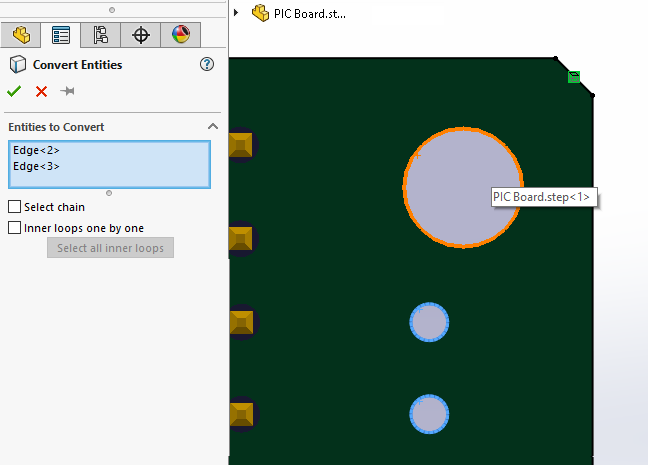This screenshot has width=648, height=465.
Task: Click the pushpin to keep panel visible
Action: [67, 91]
